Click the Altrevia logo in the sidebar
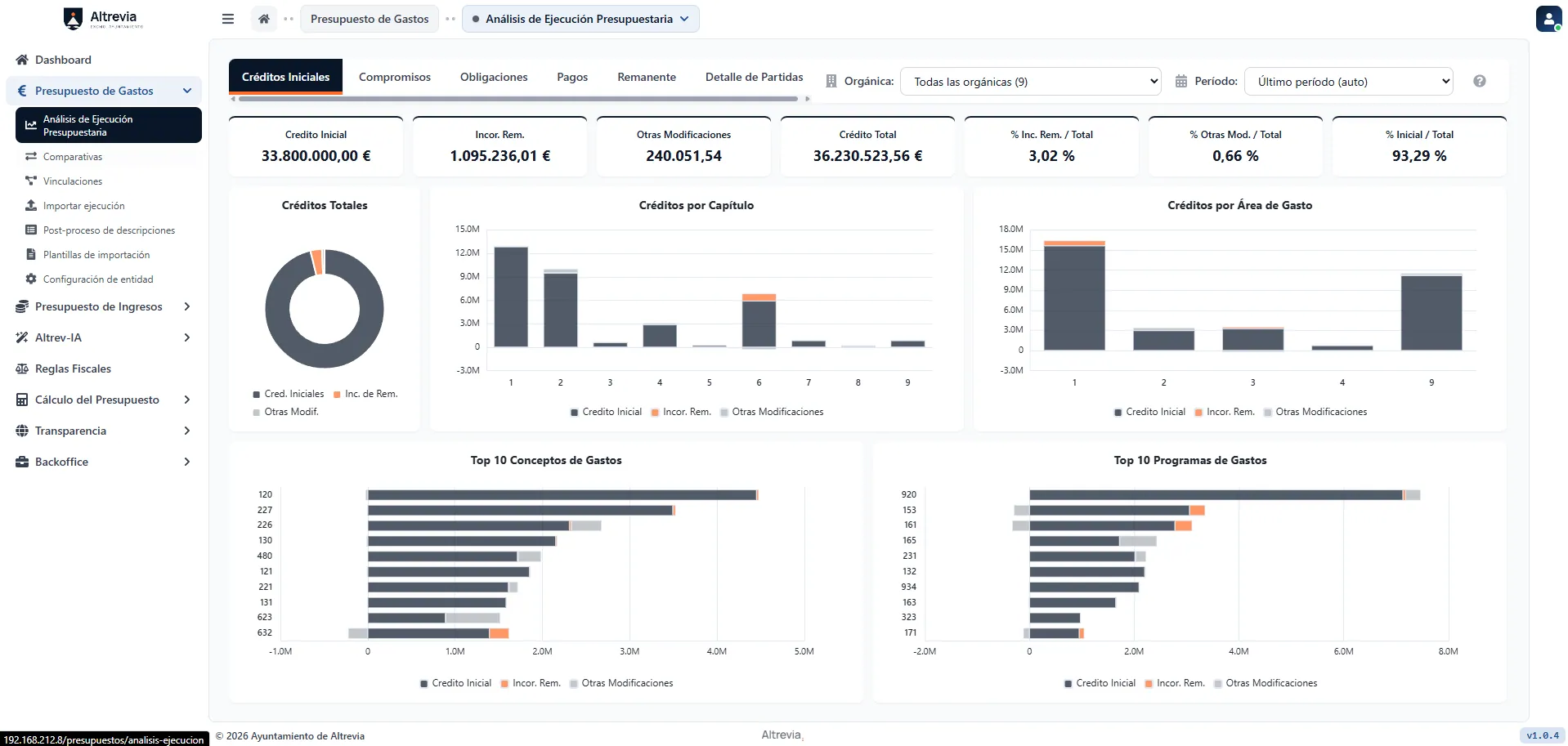The image size is (1568, 746). point(103,19)
